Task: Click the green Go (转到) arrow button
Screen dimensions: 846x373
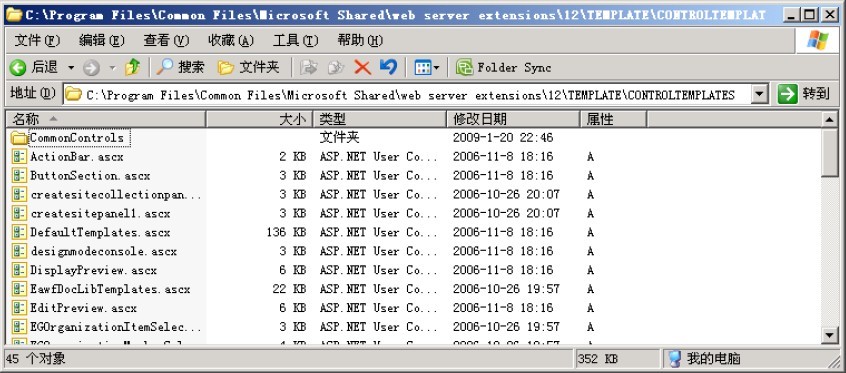Action: click(788, 94)
